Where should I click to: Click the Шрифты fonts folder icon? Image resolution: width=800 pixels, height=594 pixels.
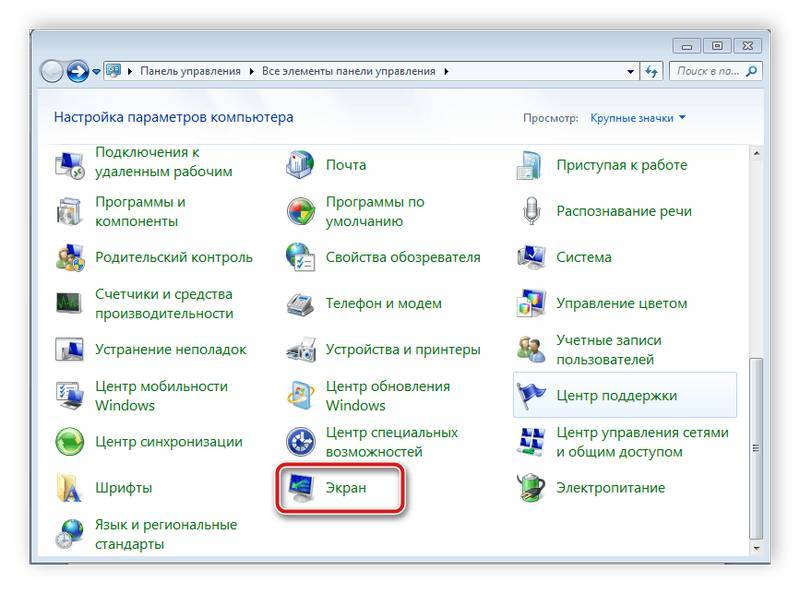click(x=68, y=488)
